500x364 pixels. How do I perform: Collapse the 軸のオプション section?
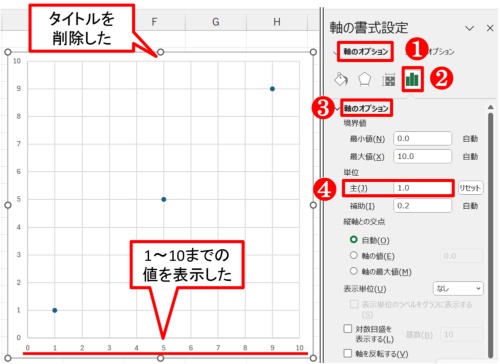(338, 109)
